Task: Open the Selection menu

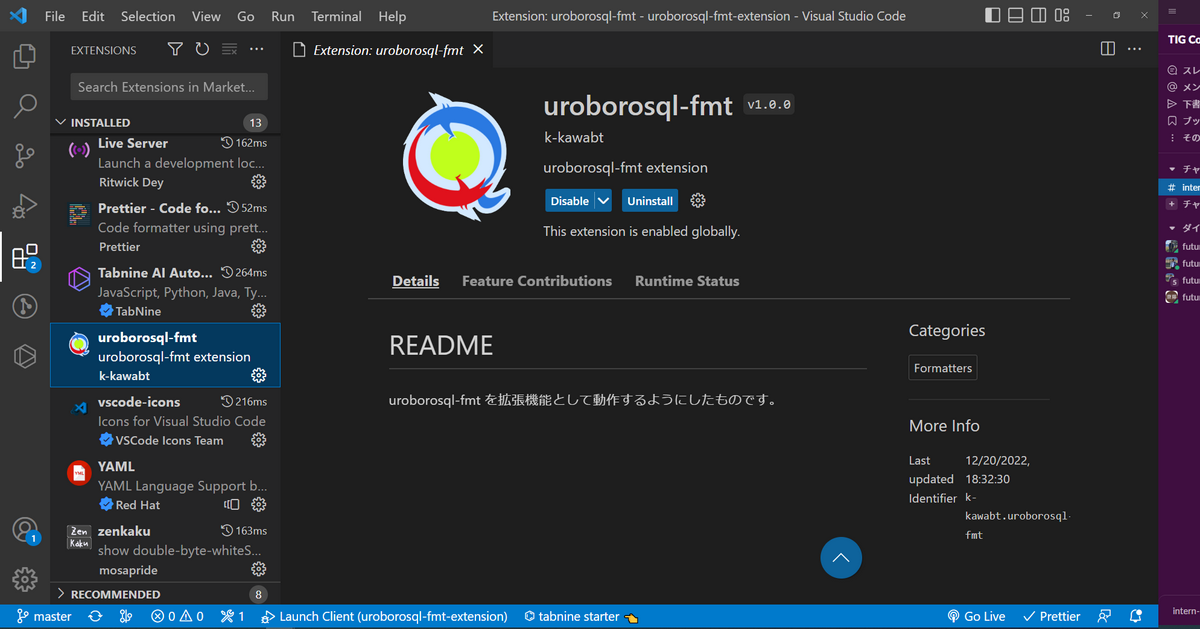Action: (148, 16)
